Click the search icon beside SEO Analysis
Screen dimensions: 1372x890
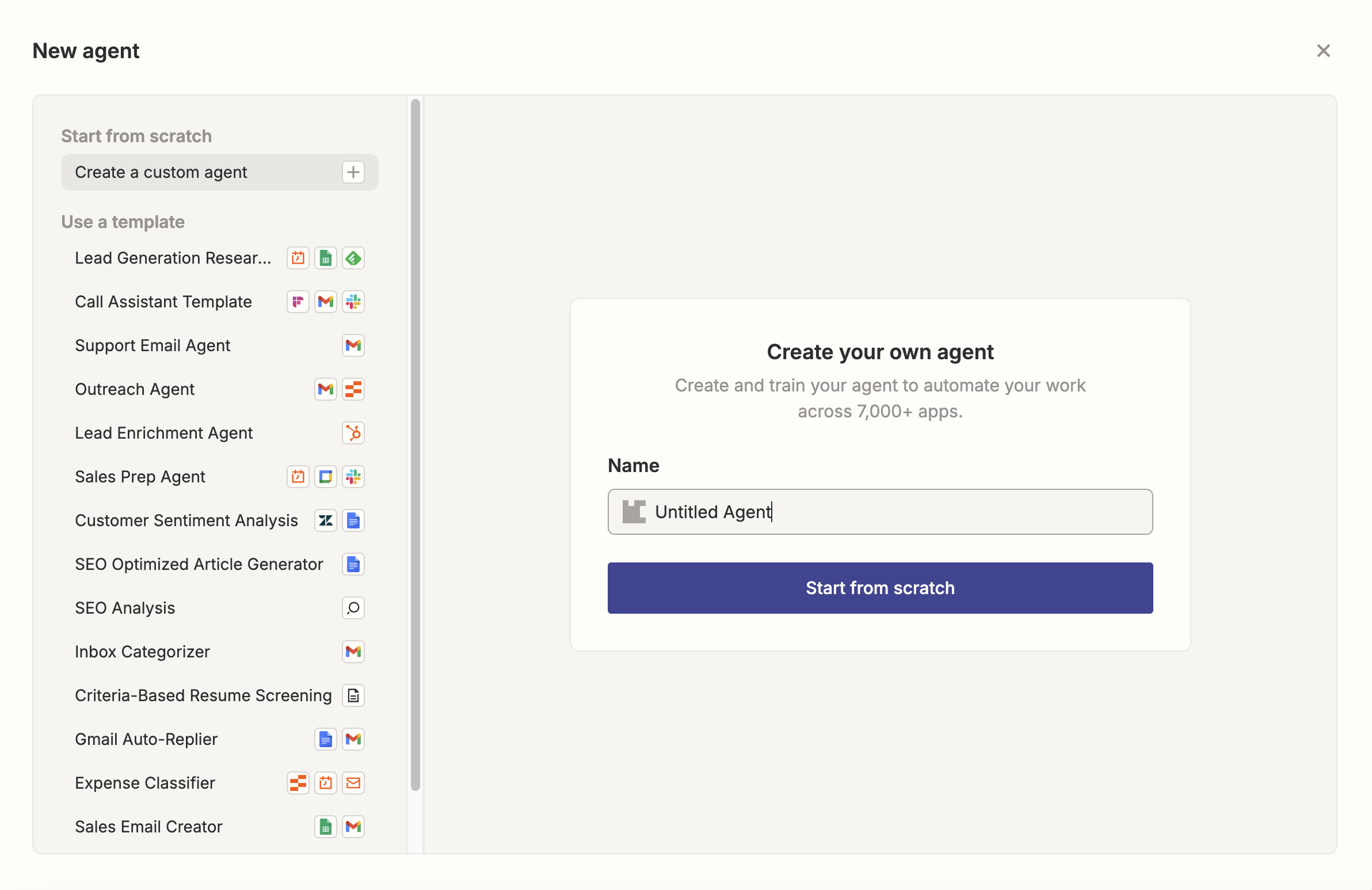click(353, 608)
